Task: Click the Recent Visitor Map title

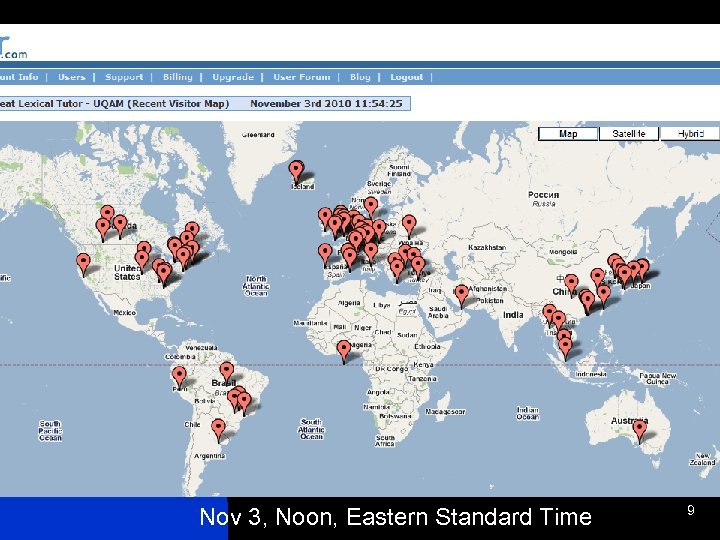Action: (x=178, y=104)
